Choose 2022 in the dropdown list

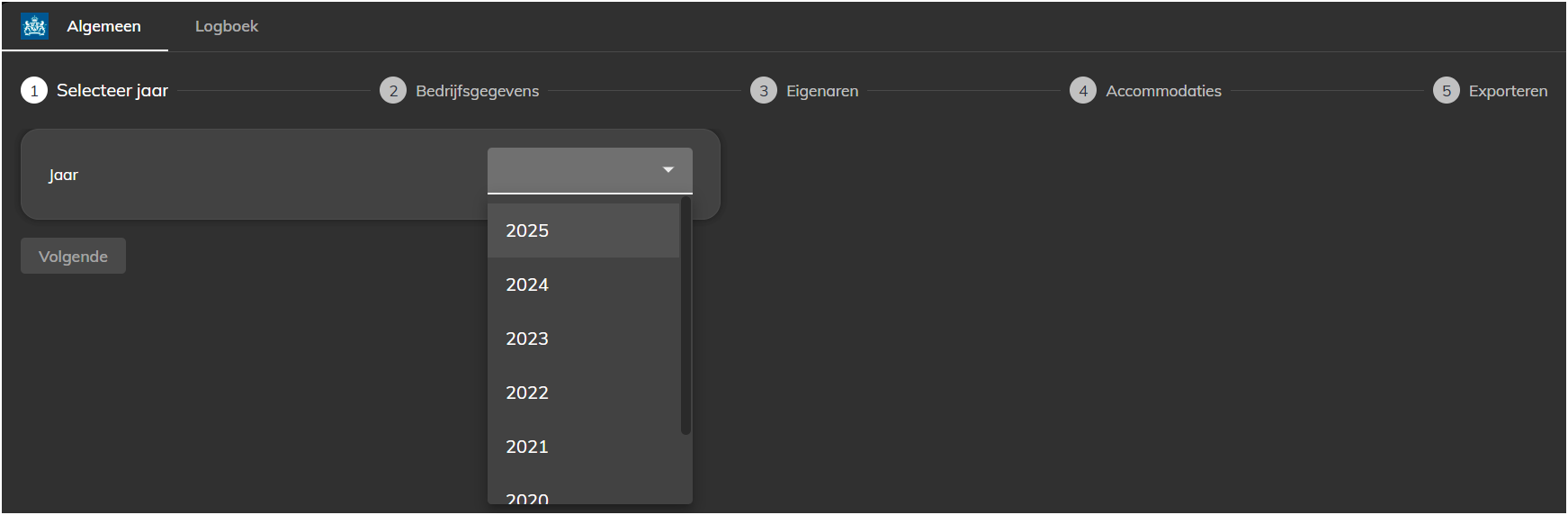[x=583, y=393]
